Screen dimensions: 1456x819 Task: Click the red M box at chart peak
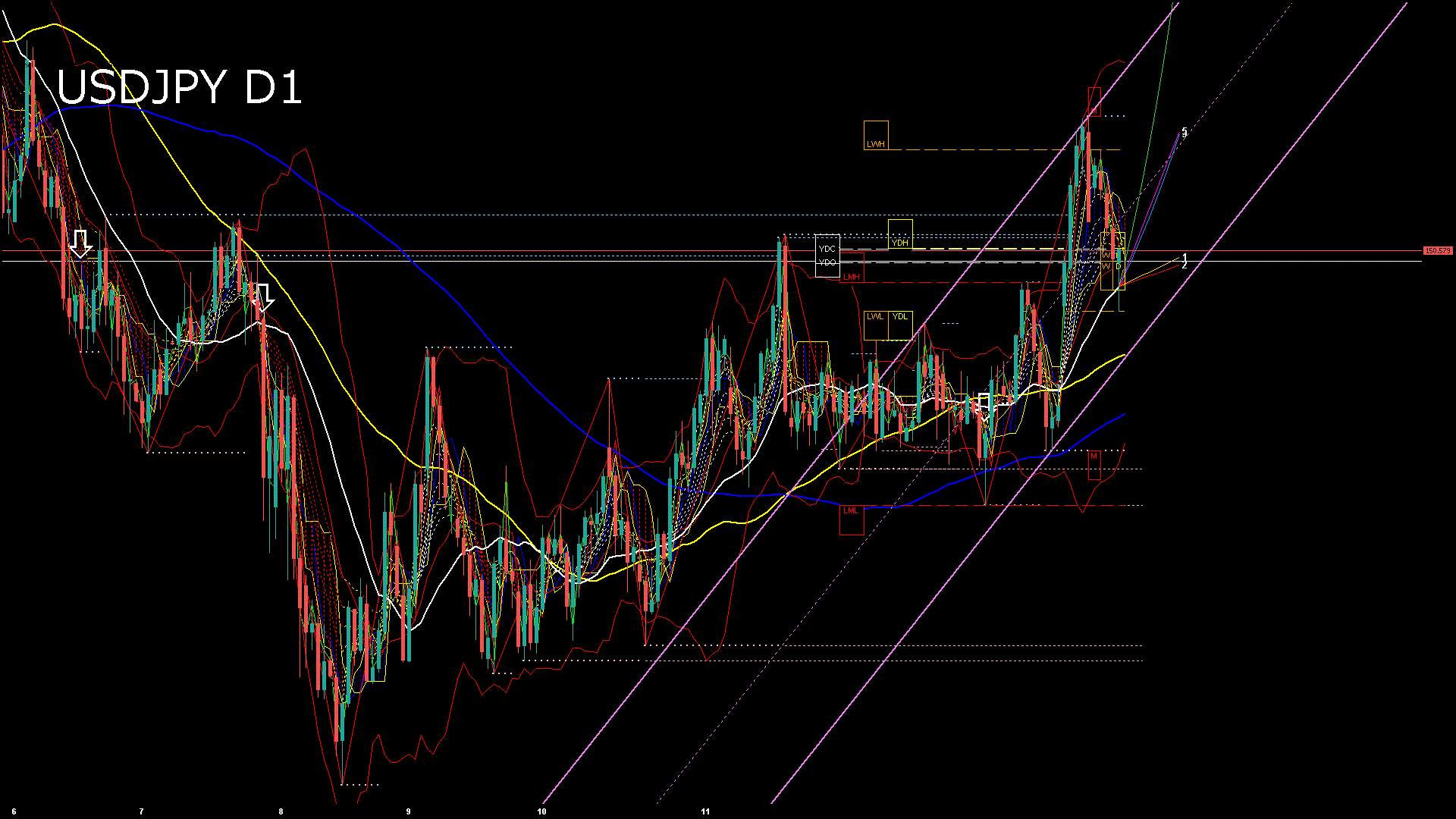(1094, 101)
